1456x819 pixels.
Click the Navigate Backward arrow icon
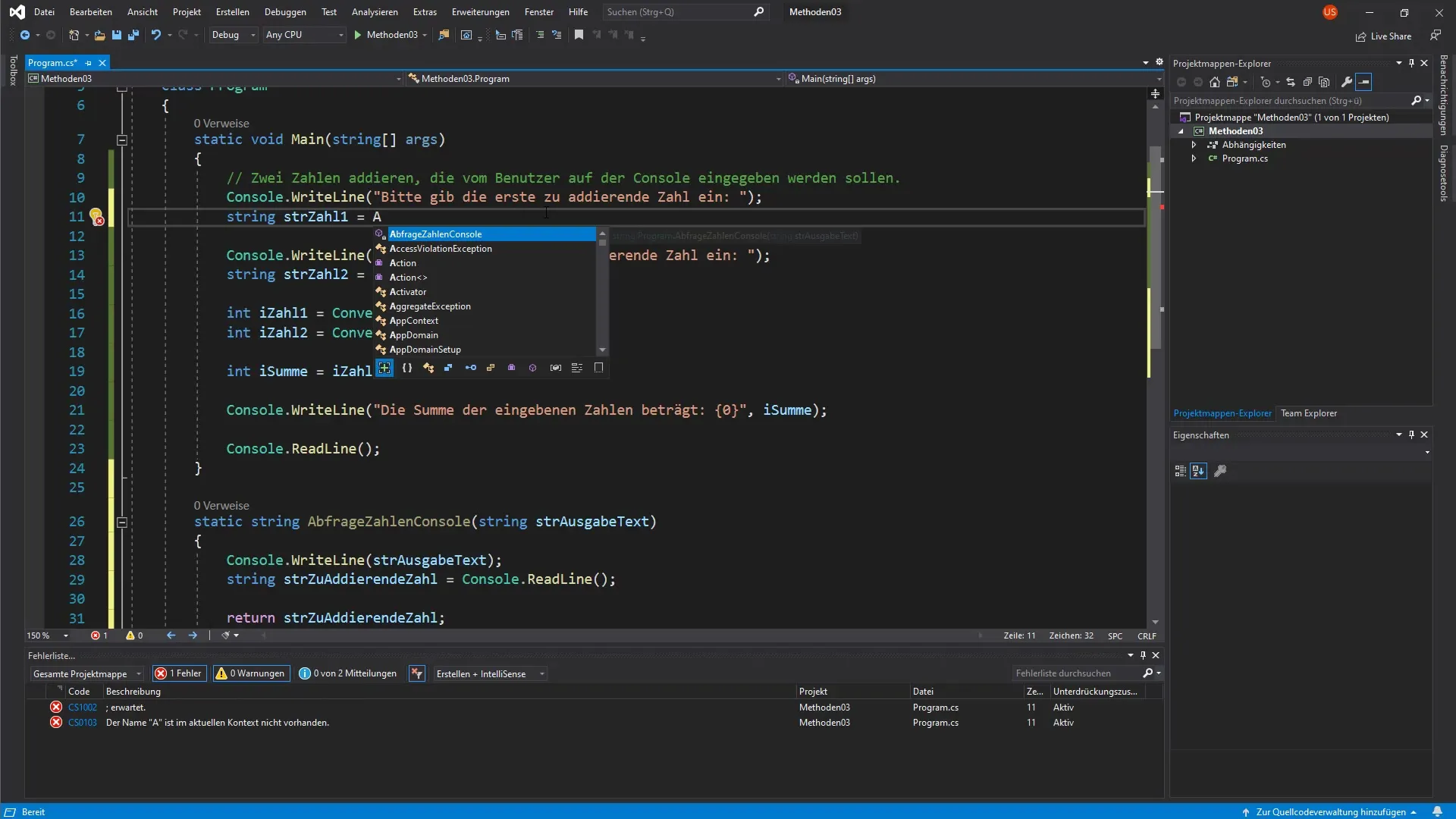(x=25, y=35)
